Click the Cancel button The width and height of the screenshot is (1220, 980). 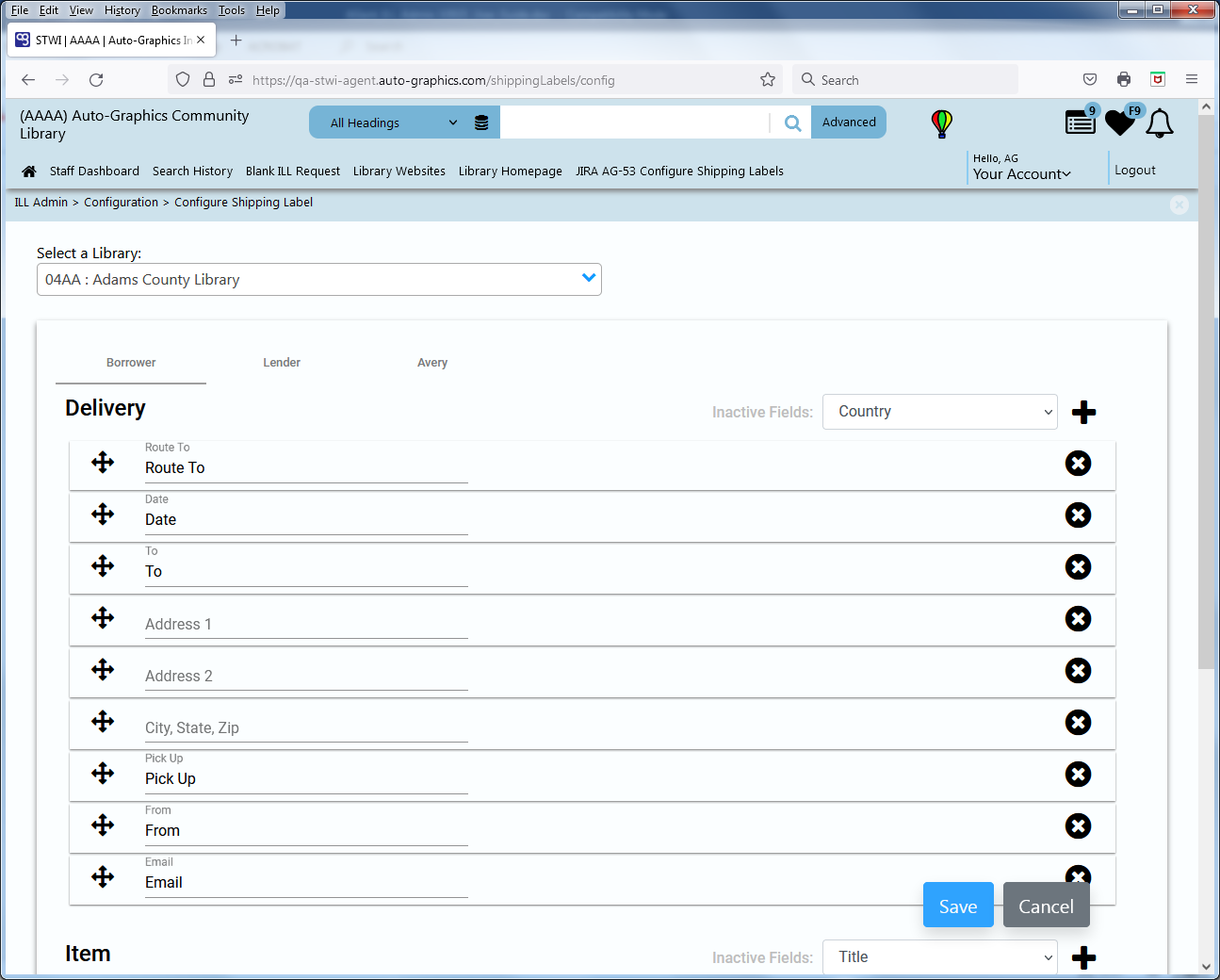1046,906
